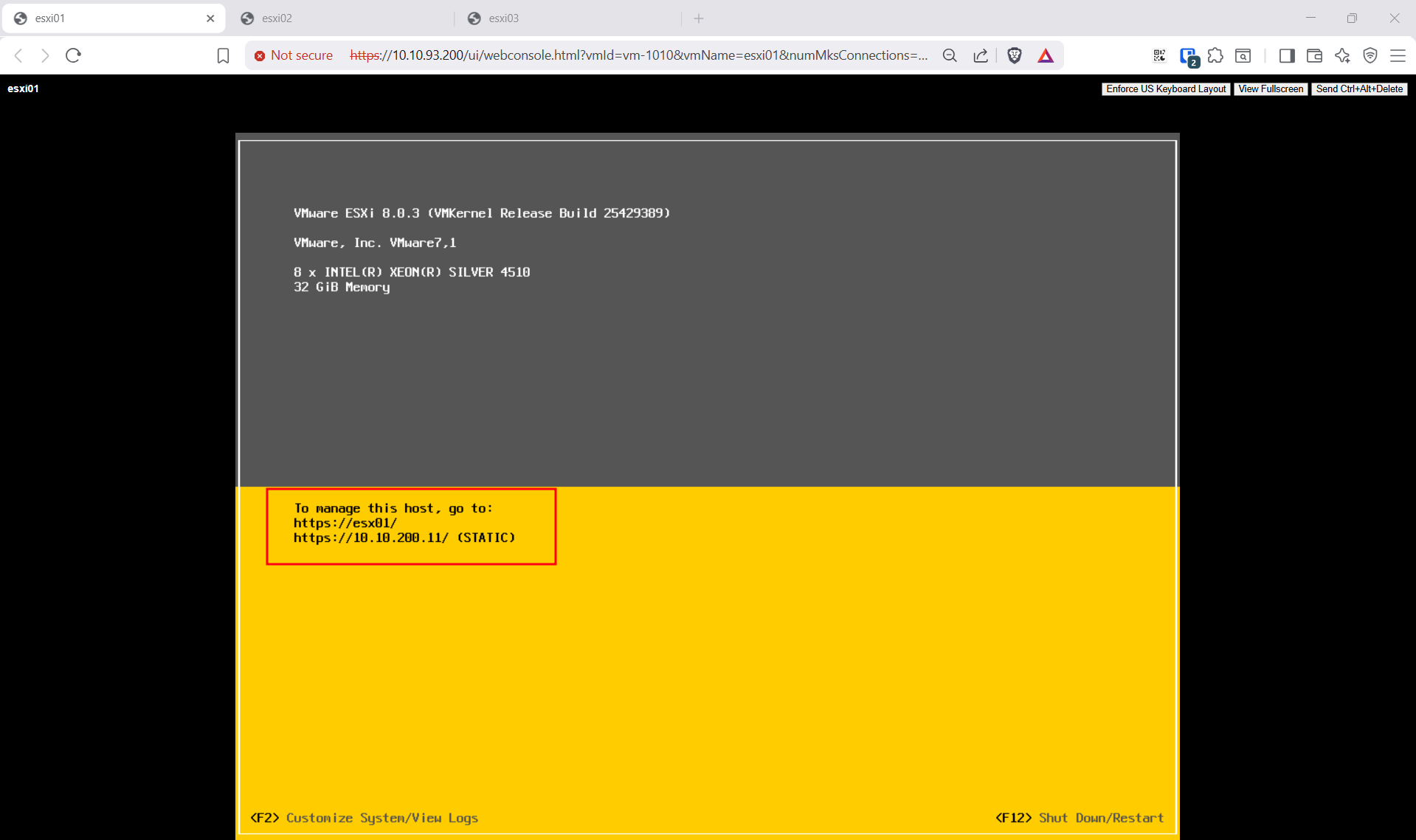
Task: Click the VMware ESXi 8.0.3 version line
Action: [x=482, y=213]
